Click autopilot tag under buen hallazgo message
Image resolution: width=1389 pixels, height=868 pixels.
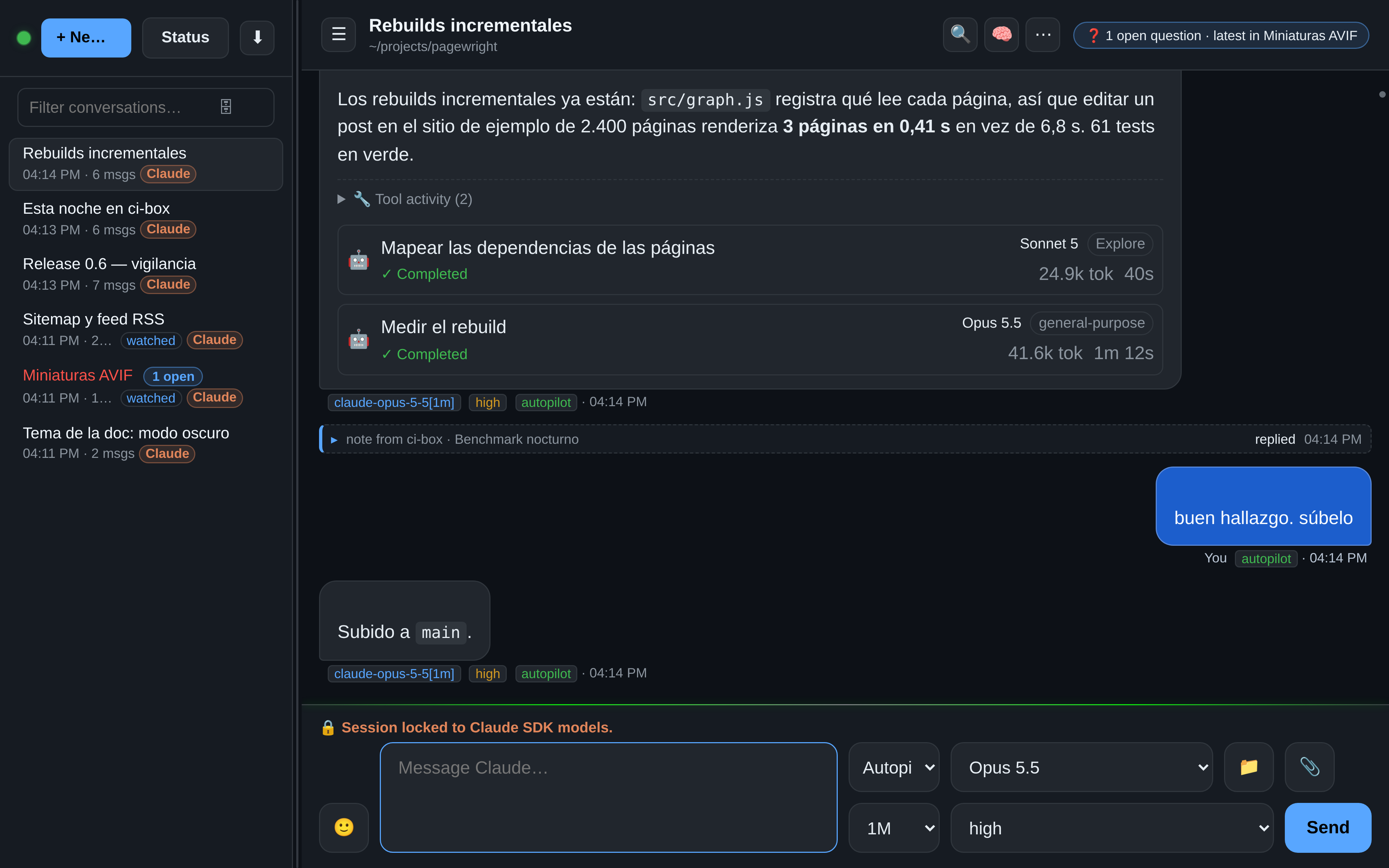click(x=1266, y=558)
